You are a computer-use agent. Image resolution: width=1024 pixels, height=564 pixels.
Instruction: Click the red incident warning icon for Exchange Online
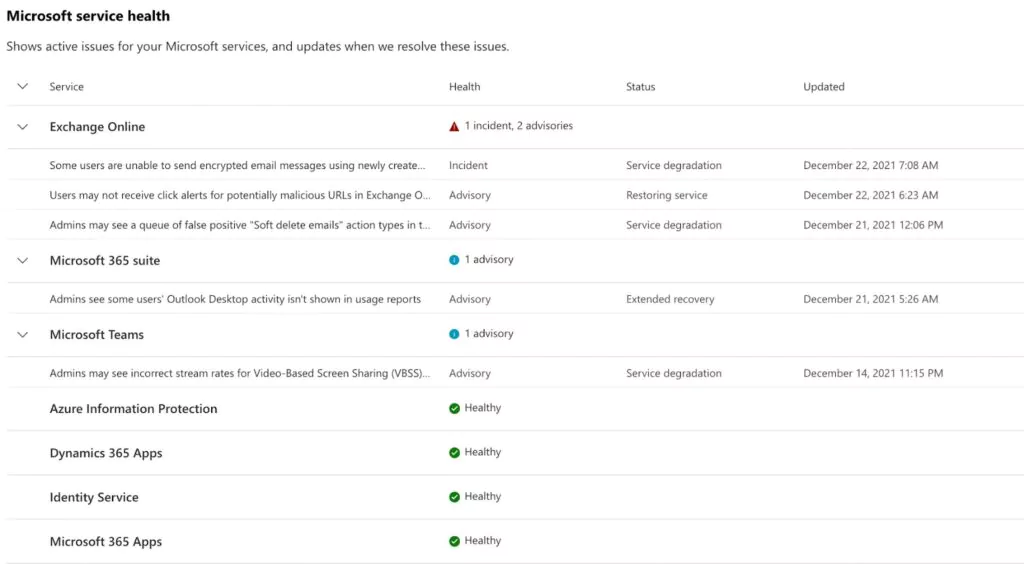[x=454, y=127]
